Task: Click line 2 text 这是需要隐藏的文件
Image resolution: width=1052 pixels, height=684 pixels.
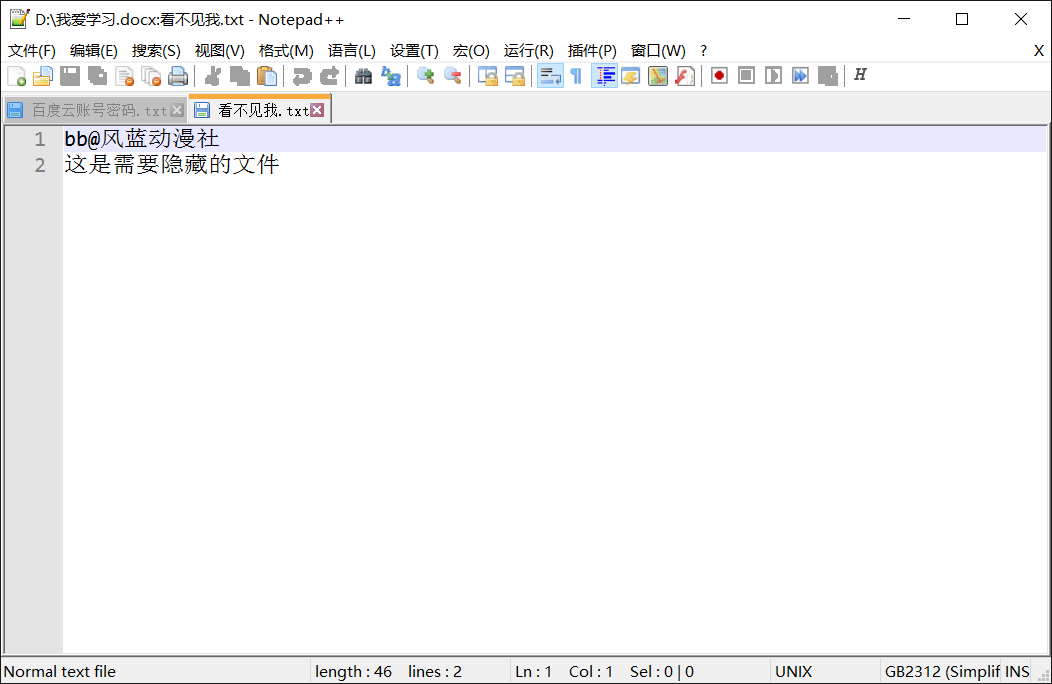Action: coord(171,165)
